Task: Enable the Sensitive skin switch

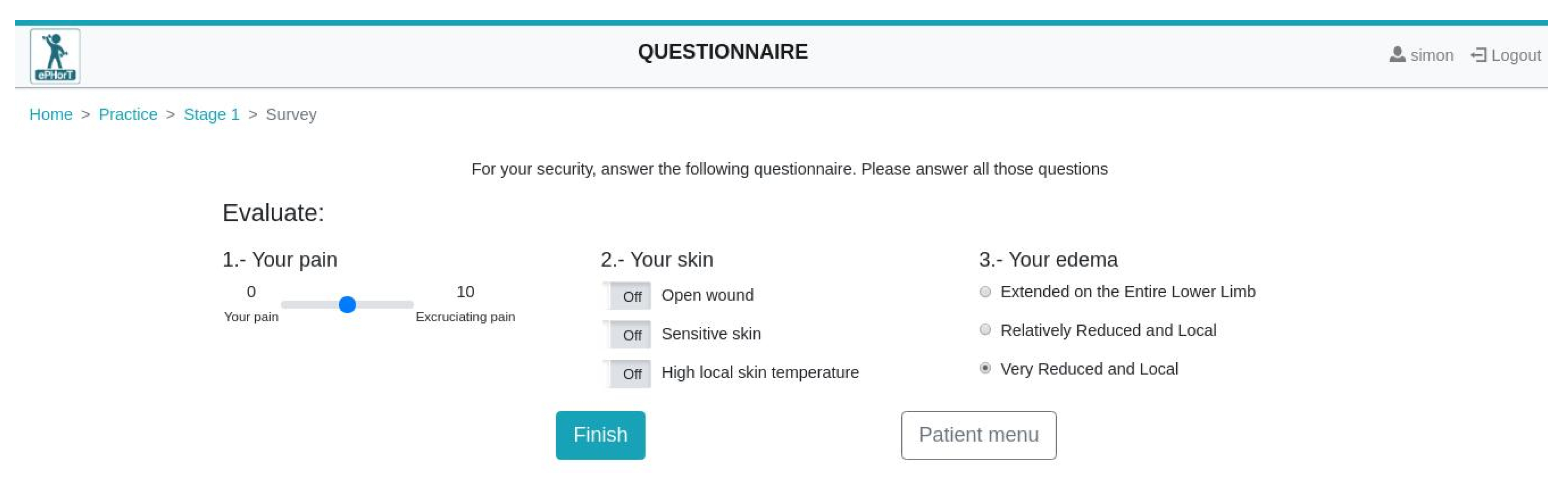Action: coord(627,334)
